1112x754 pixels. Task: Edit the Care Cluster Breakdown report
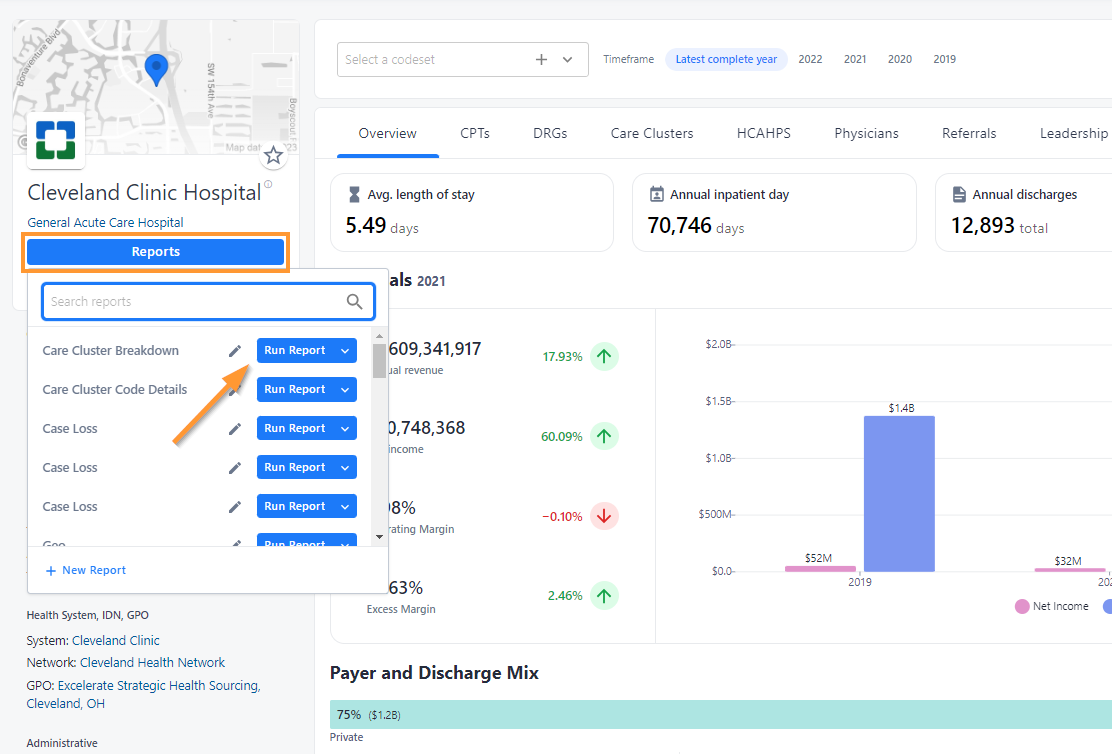coord(235,350)
